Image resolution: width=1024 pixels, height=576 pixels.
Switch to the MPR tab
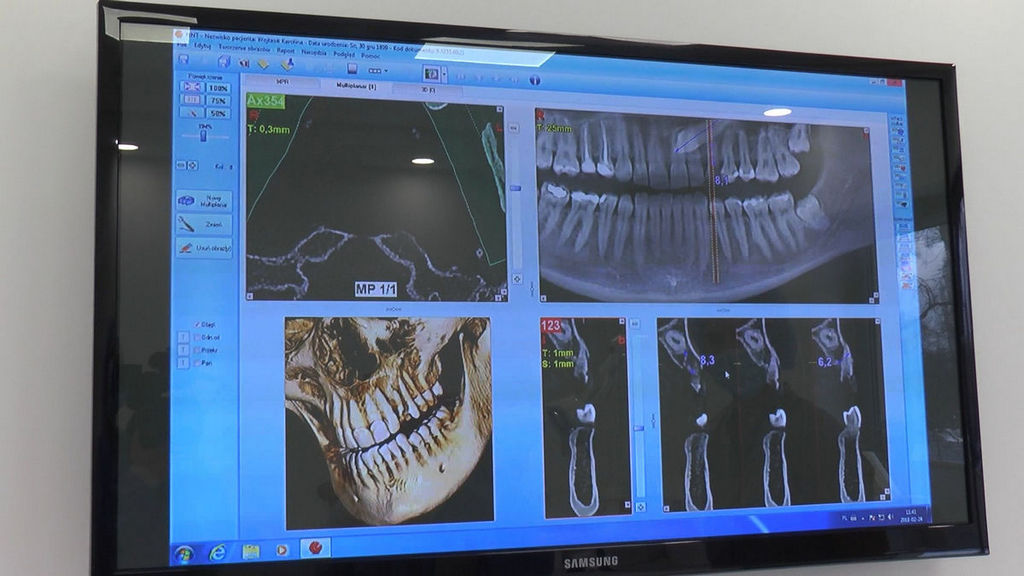(x=282, y=82)
